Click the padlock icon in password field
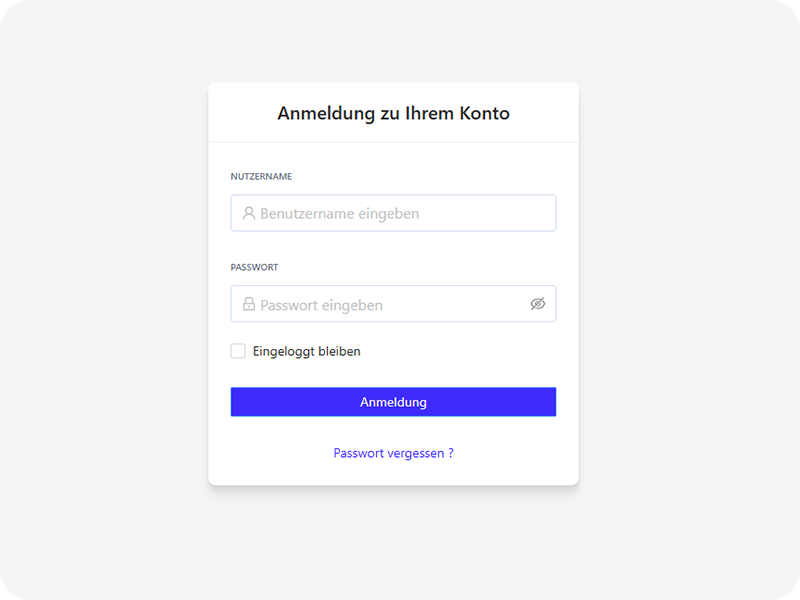 pos(249,304)
